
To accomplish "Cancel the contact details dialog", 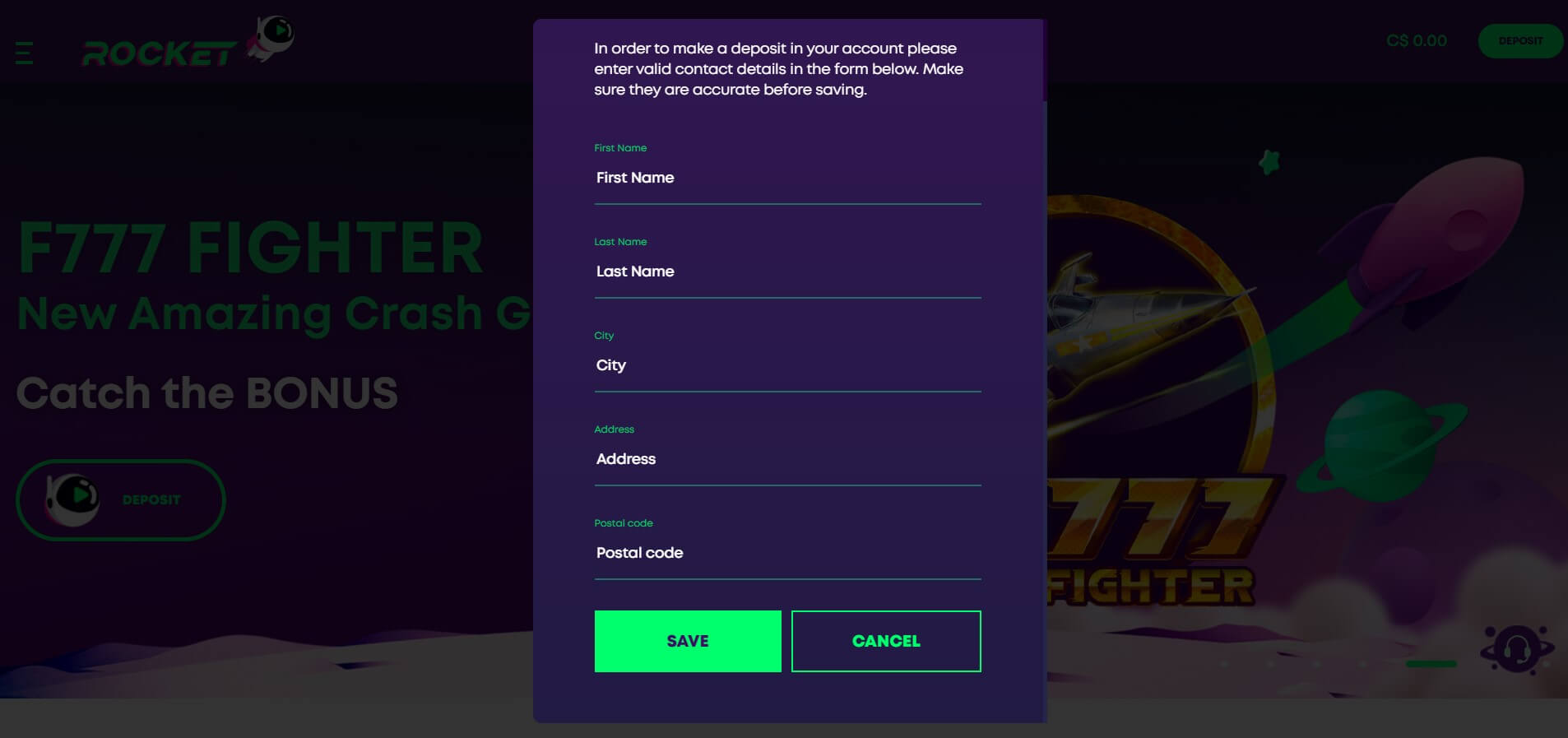I will coord(886,641).
